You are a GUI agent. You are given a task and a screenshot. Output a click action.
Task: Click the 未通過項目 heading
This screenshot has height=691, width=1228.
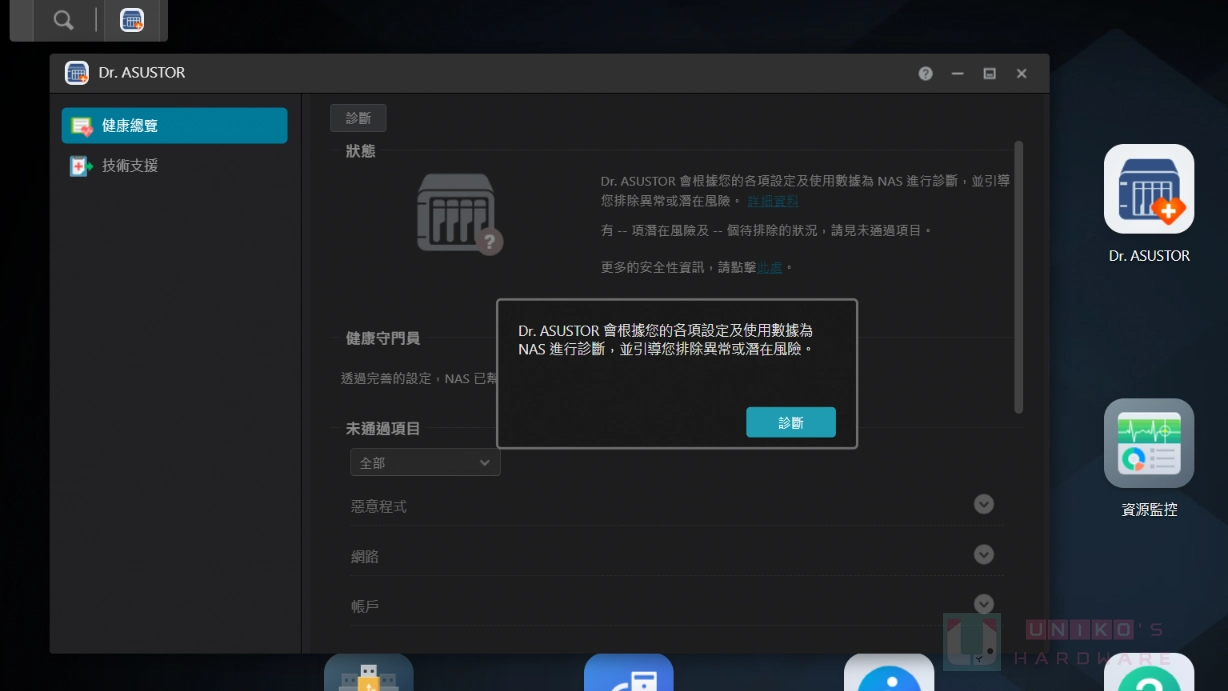pyautogui.click(x=383, y=429)
